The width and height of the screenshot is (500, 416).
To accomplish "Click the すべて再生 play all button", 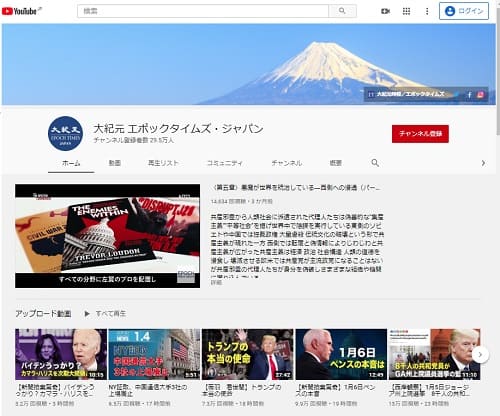I will point(105,314).
